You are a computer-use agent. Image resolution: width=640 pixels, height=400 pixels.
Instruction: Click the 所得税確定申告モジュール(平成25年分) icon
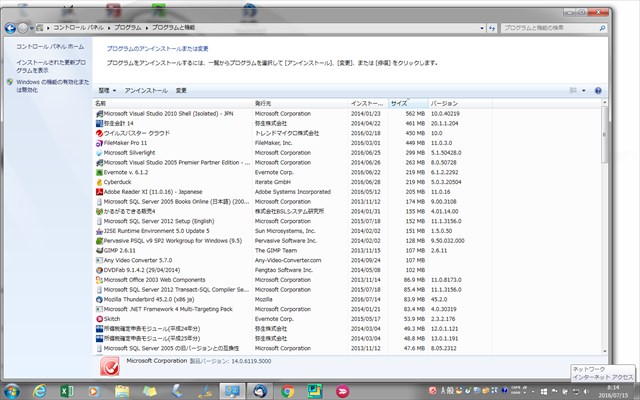99,339
